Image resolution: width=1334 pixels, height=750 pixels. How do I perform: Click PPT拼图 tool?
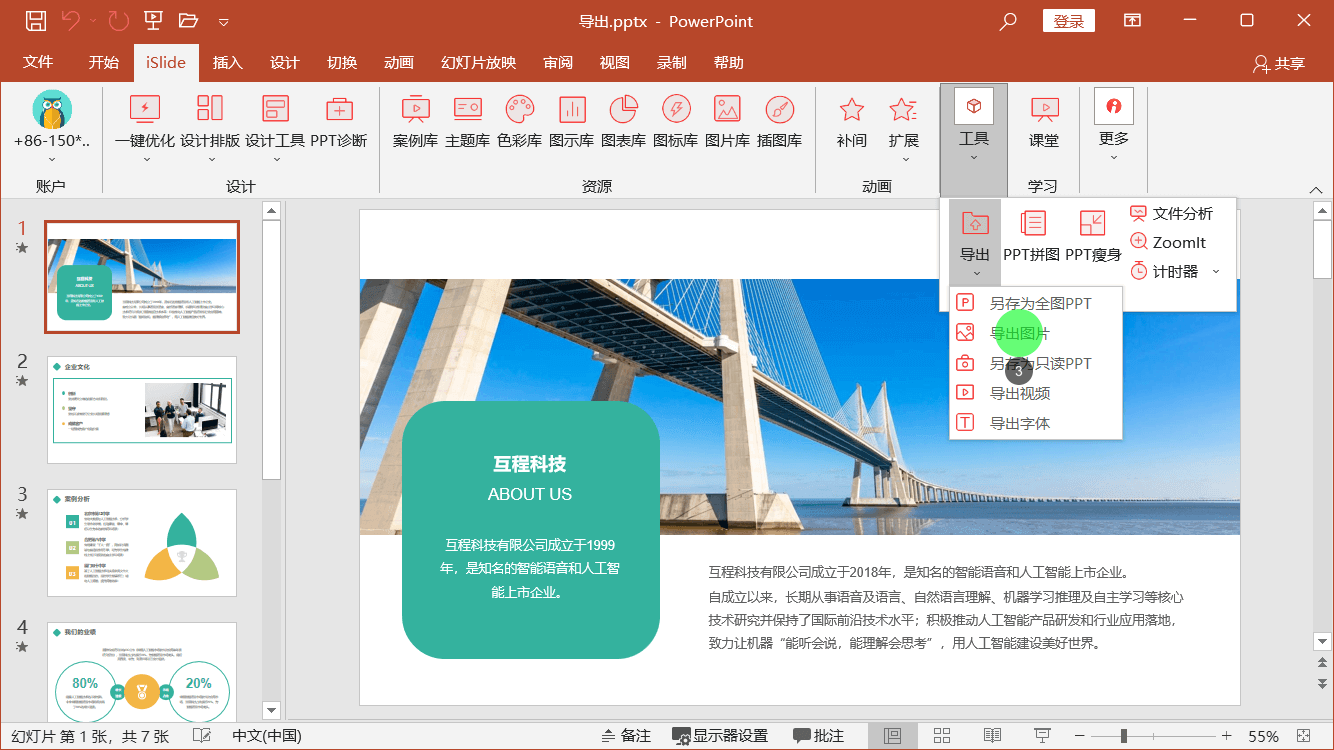(1031, 237)
